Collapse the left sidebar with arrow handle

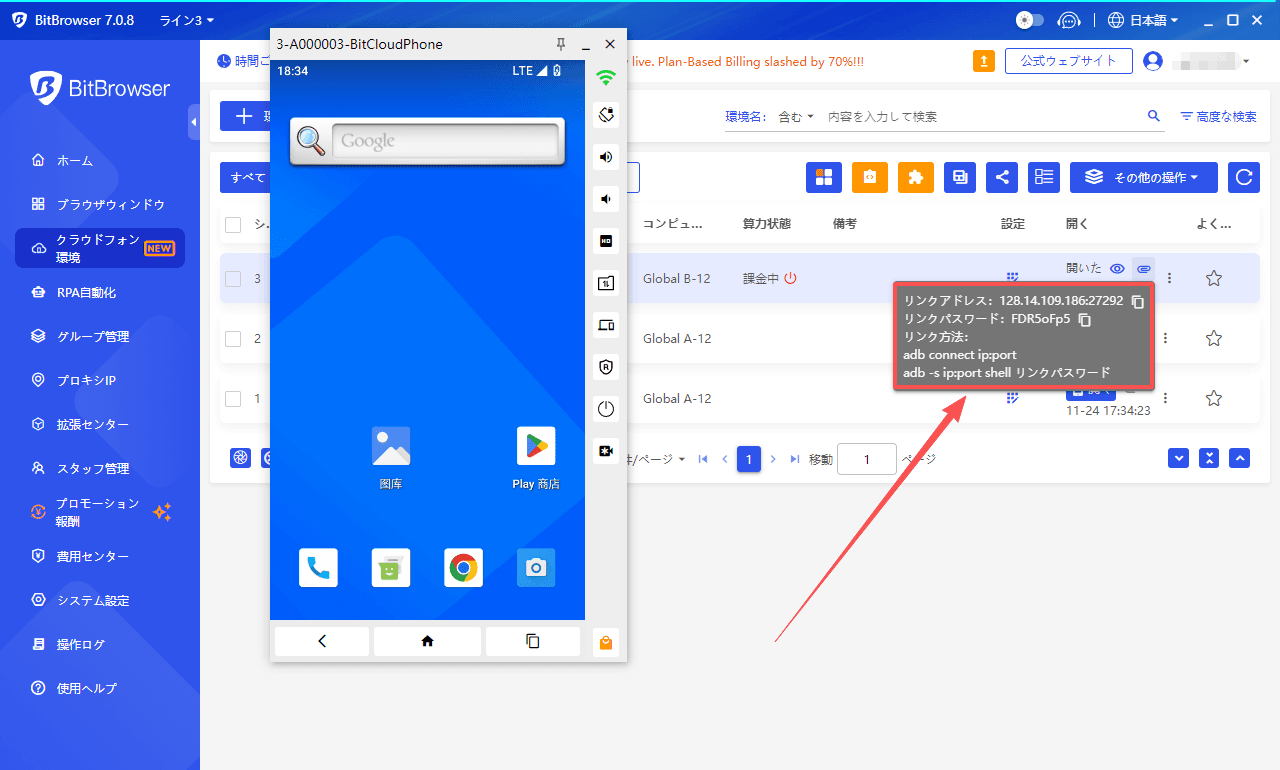[193, 122]
